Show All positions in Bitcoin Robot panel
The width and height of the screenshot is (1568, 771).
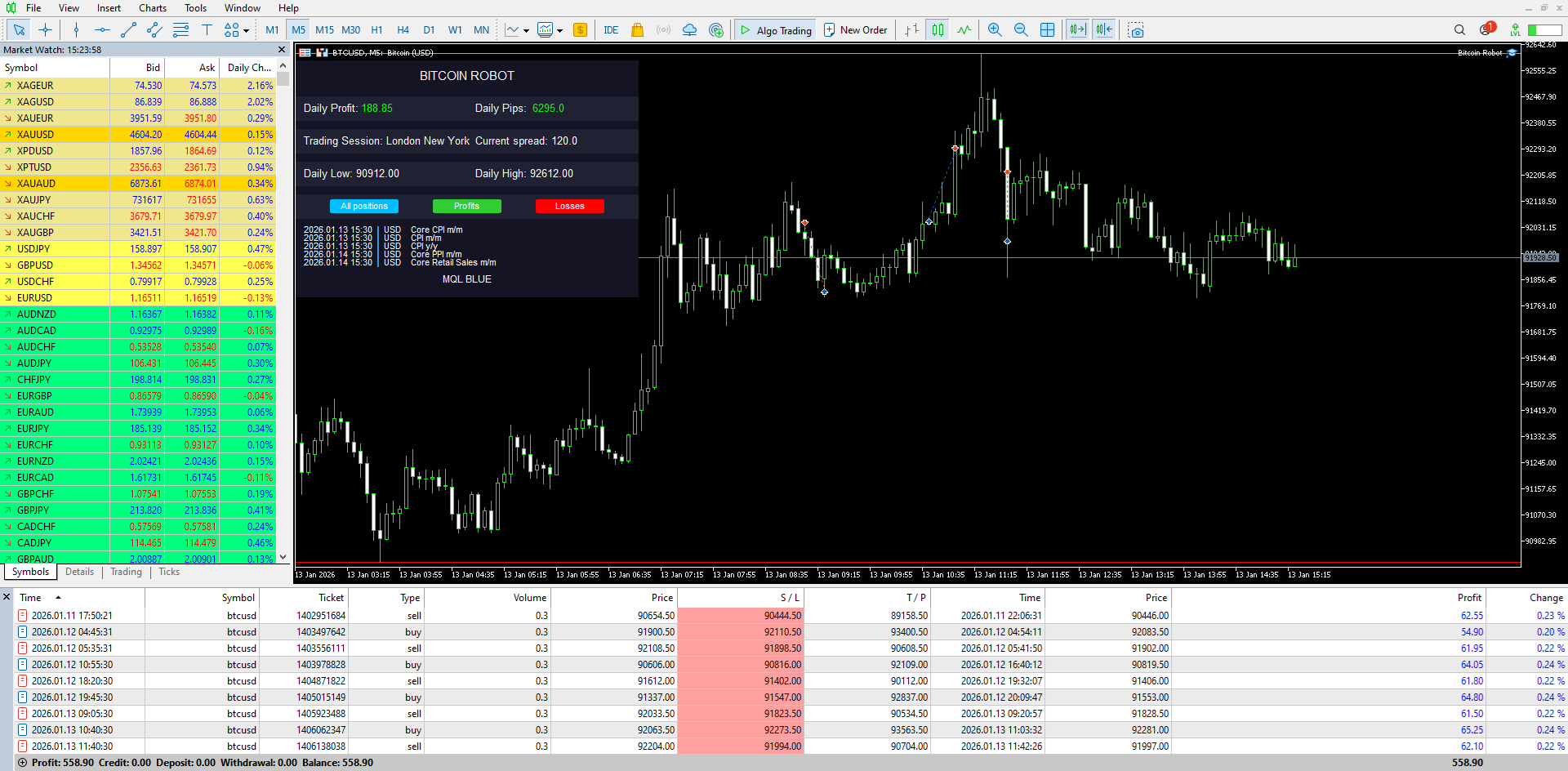point(364,206)
